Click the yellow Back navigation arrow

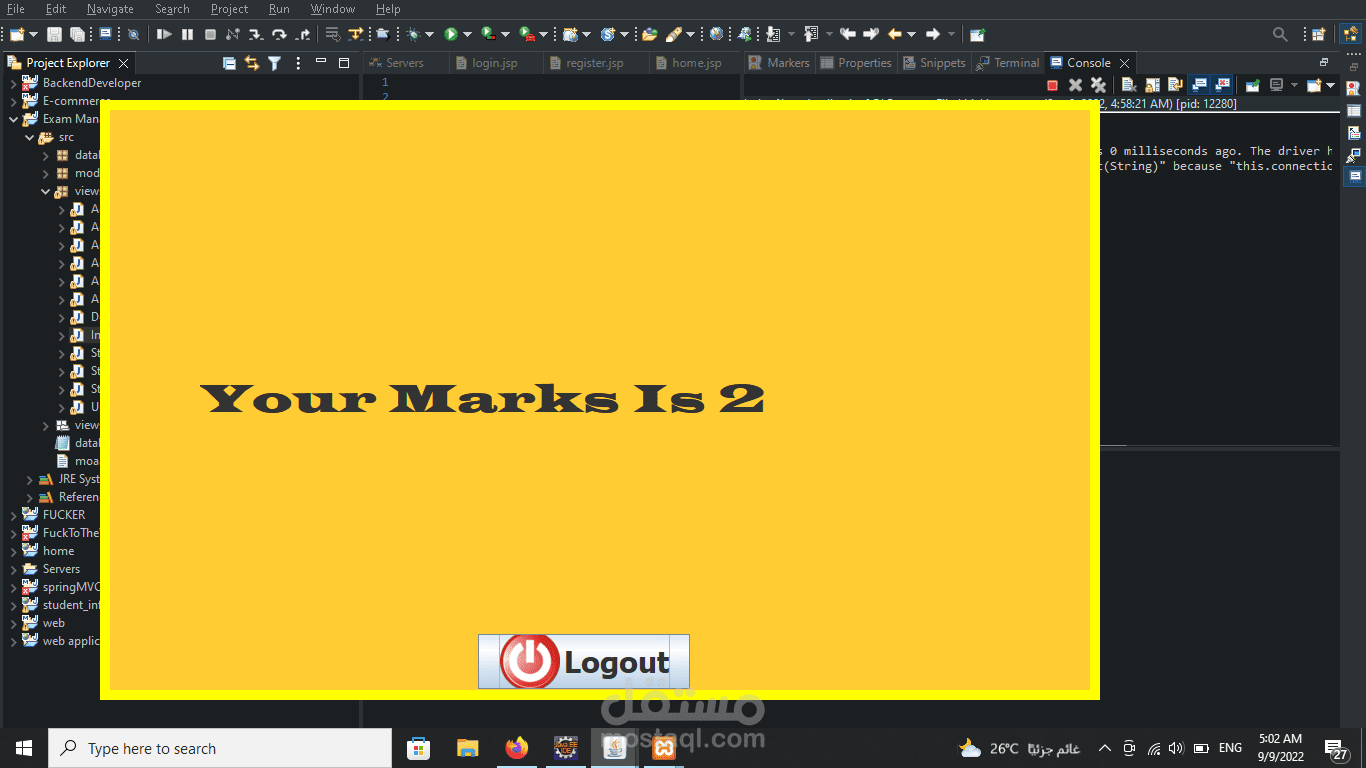(x=895, y=34)
